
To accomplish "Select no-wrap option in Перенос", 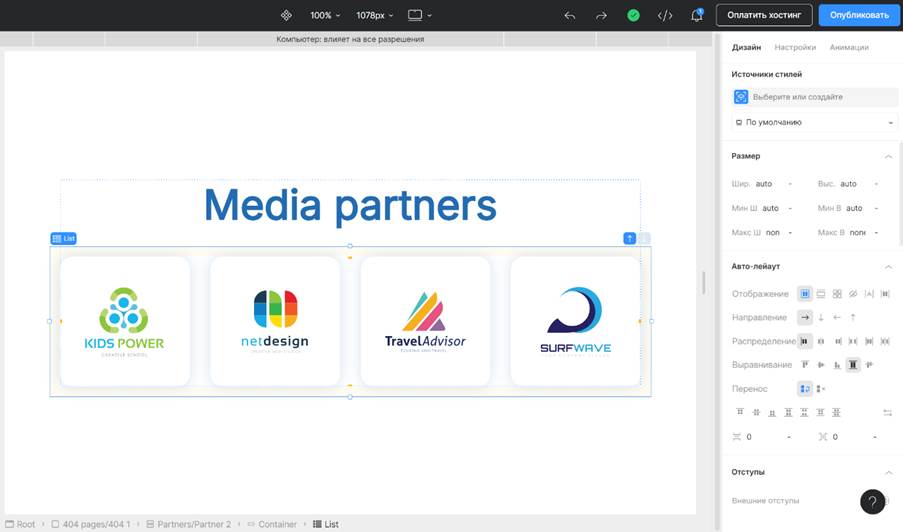I will tap(821, 389).
